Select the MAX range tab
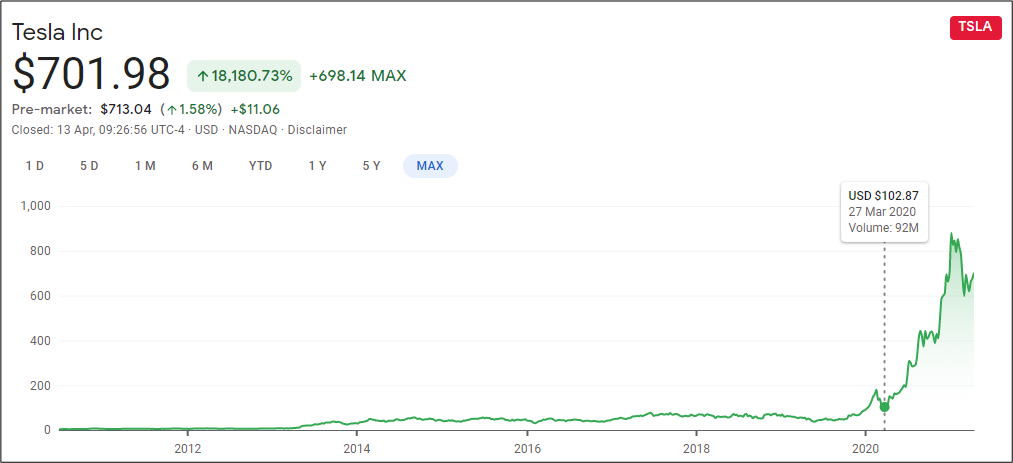1013x463 pixels. point(430,166)
